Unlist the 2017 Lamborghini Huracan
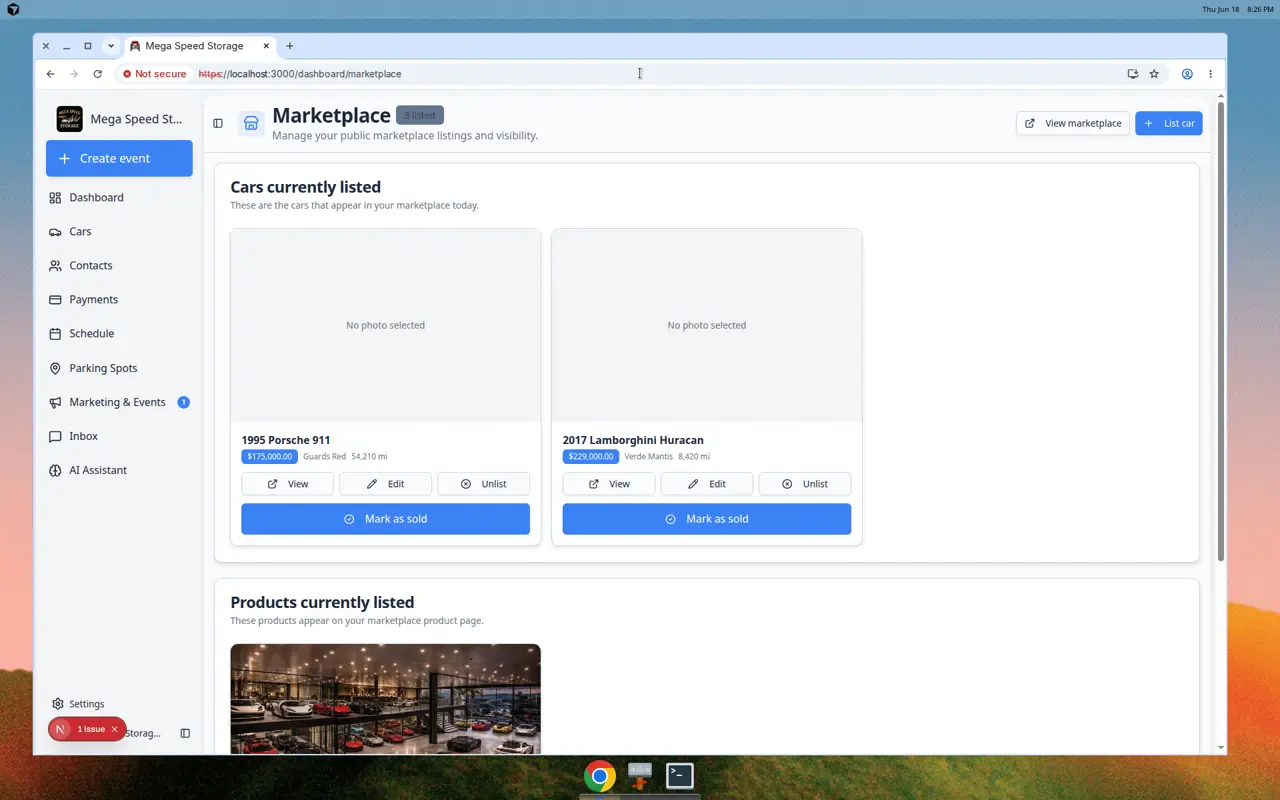Screen dimensions: 1280x800 pyautogui.click(x=805, y=484)
